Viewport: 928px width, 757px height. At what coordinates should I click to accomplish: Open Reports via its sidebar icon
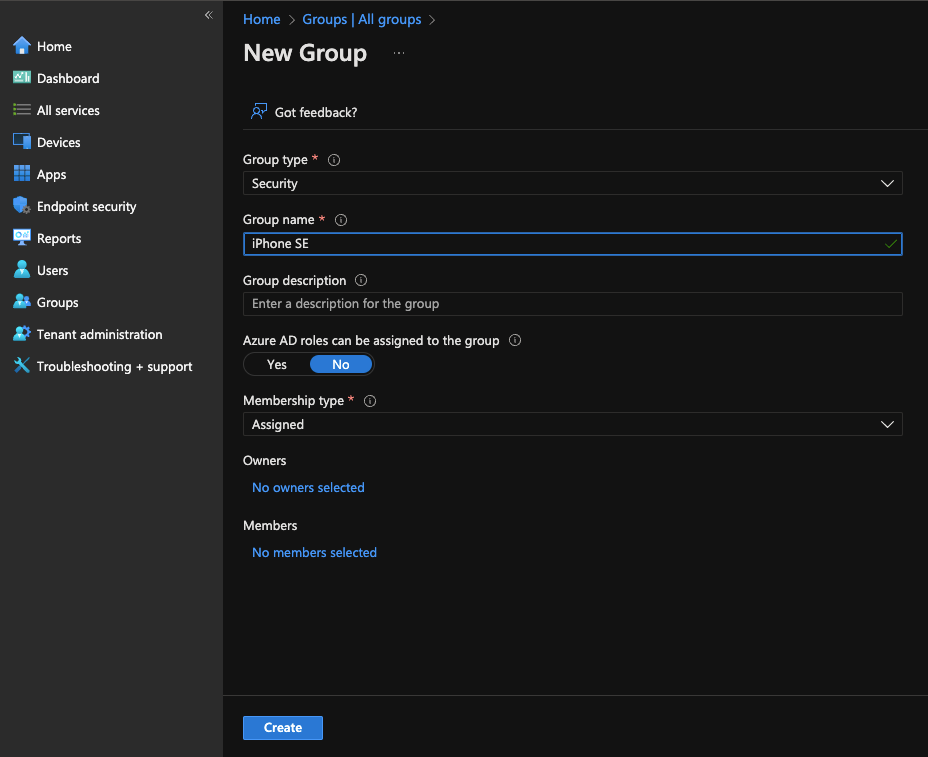[21, 238]
